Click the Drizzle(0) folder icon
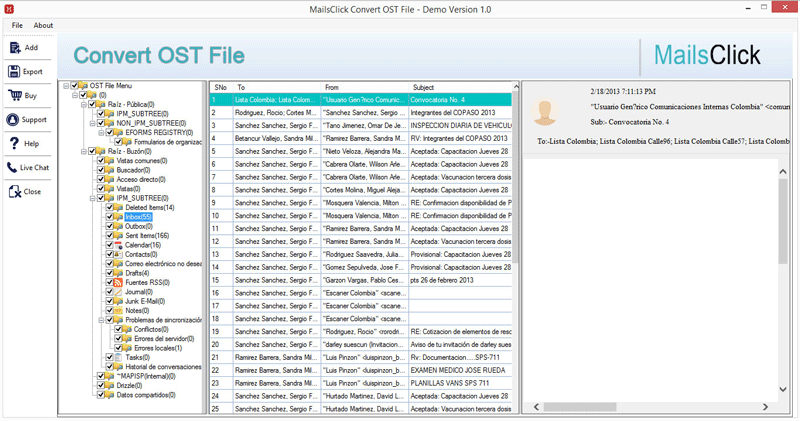 pyautogui.click(x=110, y=385)
